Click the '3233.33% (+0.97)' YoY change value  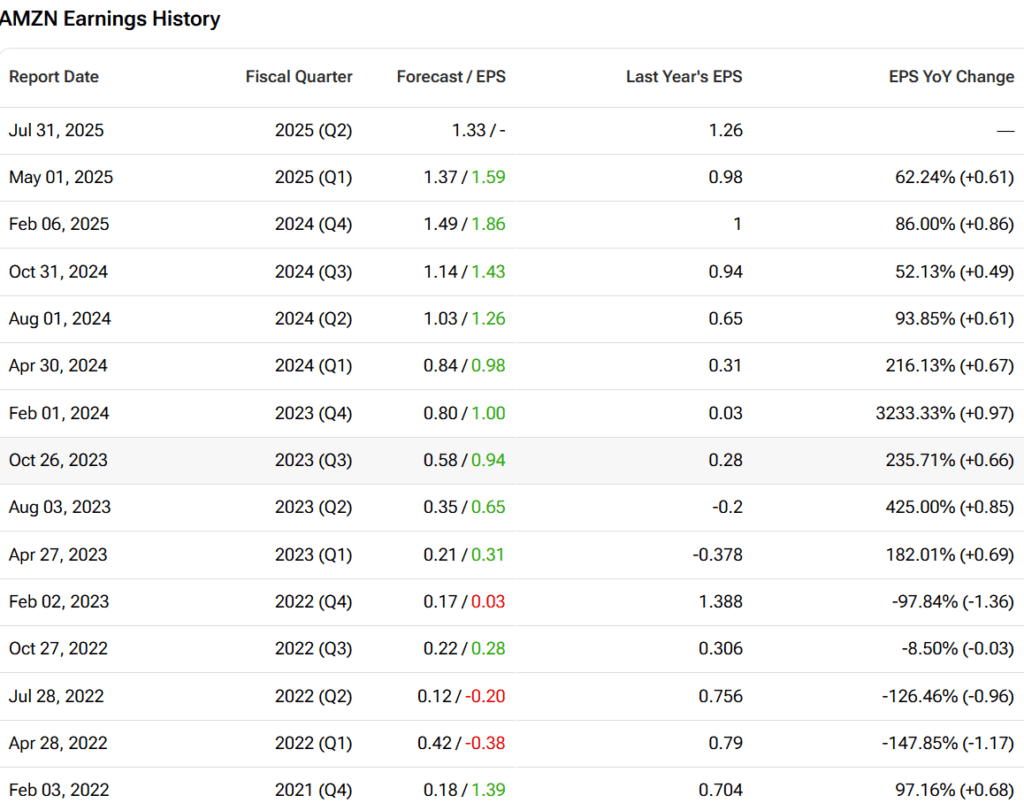945,413
